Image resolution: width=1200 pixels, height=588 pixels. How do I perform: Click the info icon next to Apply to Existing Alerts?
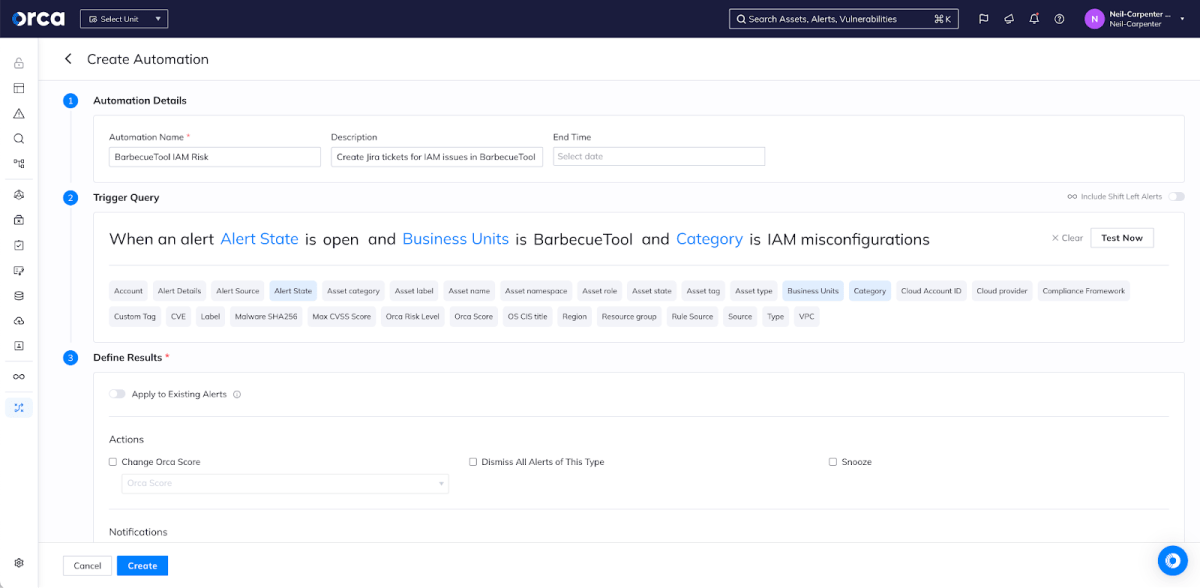pyautogui.click(x=237, y=394)
